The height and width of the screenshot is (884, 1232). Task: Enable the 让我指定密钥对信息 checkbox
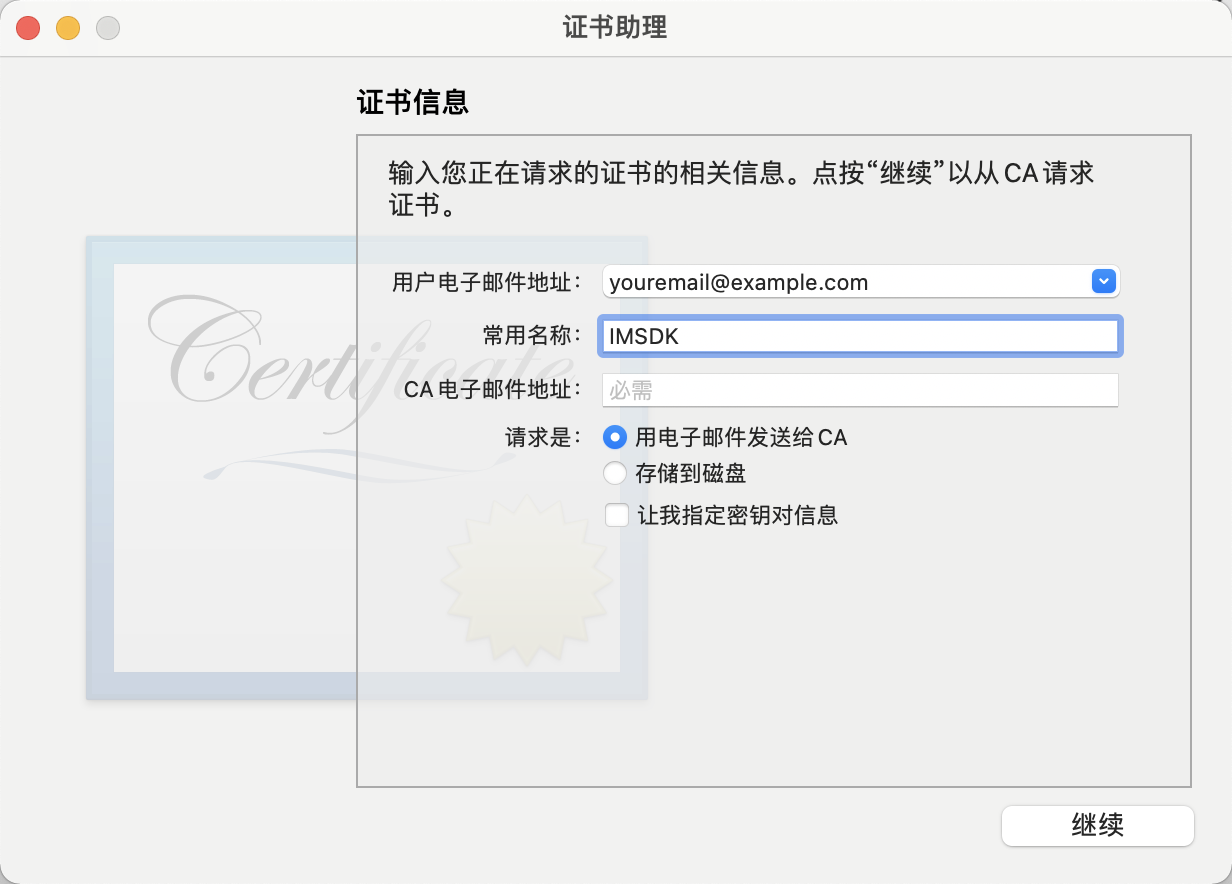[617, 515]
